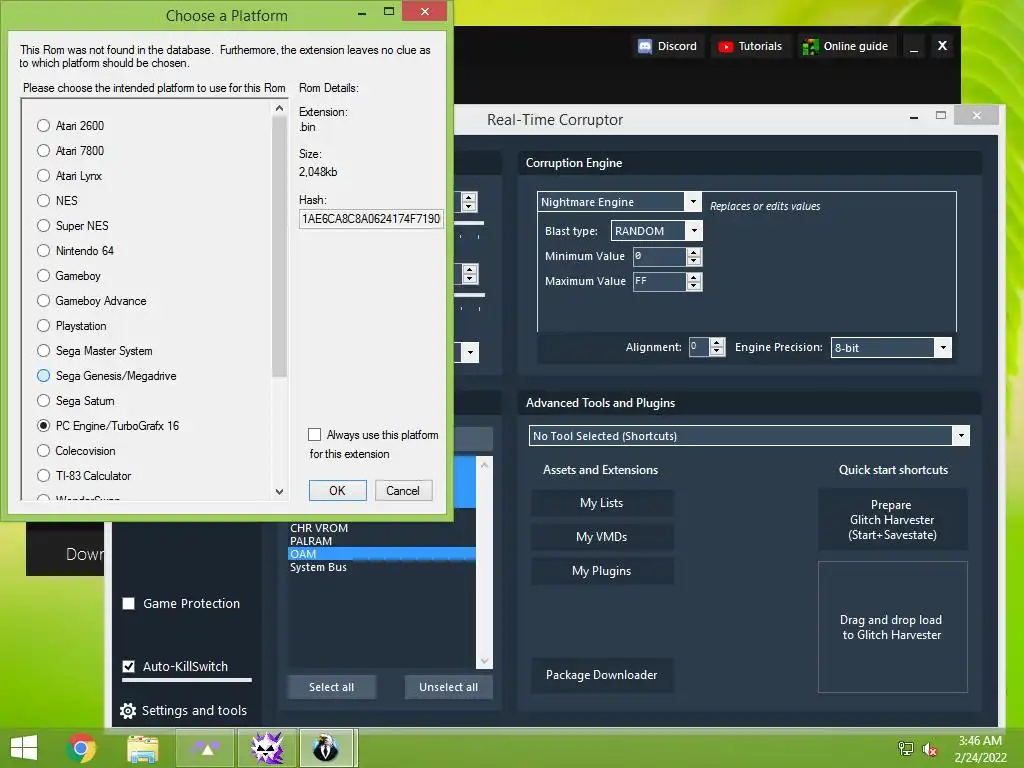Click the Maximum Value stepper
Screen dimensions: 1024x768
(x=694, y=281)
